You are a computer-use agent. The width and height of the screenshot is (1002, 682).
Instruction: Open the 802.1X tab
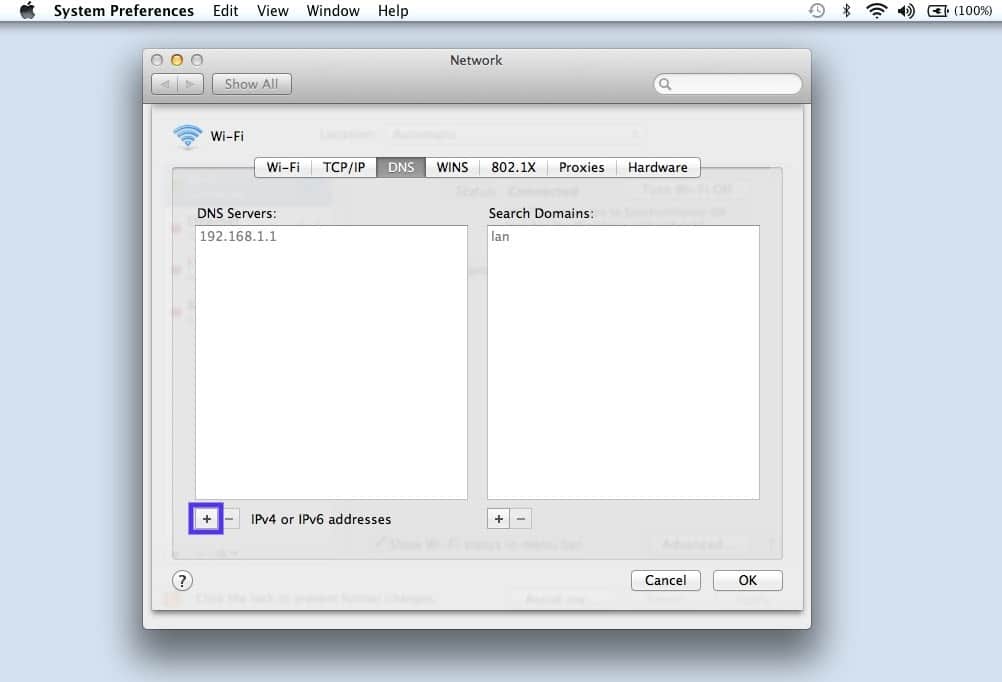(513, 167)
